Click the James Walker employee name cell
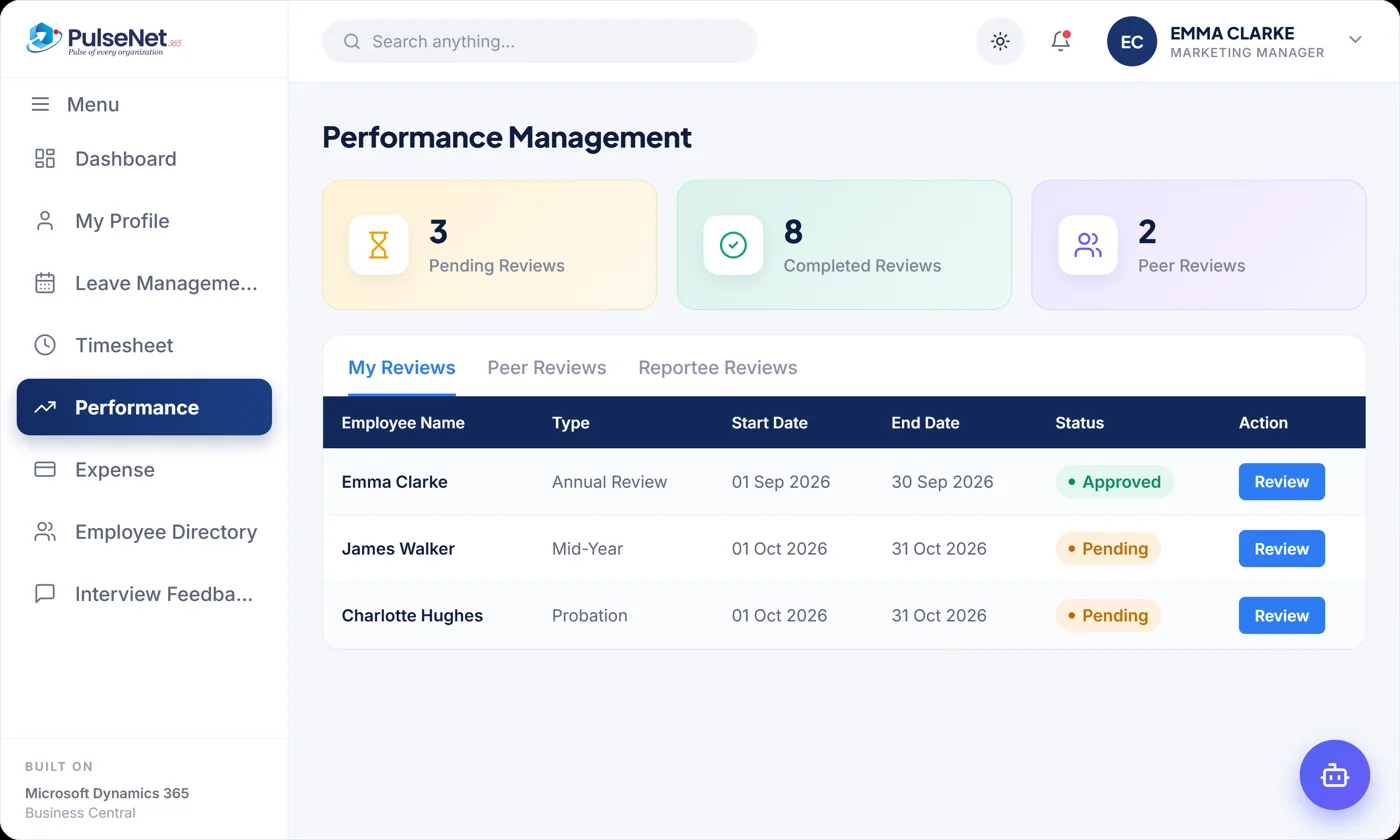The width and height of the screenshot is (1400, 840). pyautogui.click(x=398, y=549)
